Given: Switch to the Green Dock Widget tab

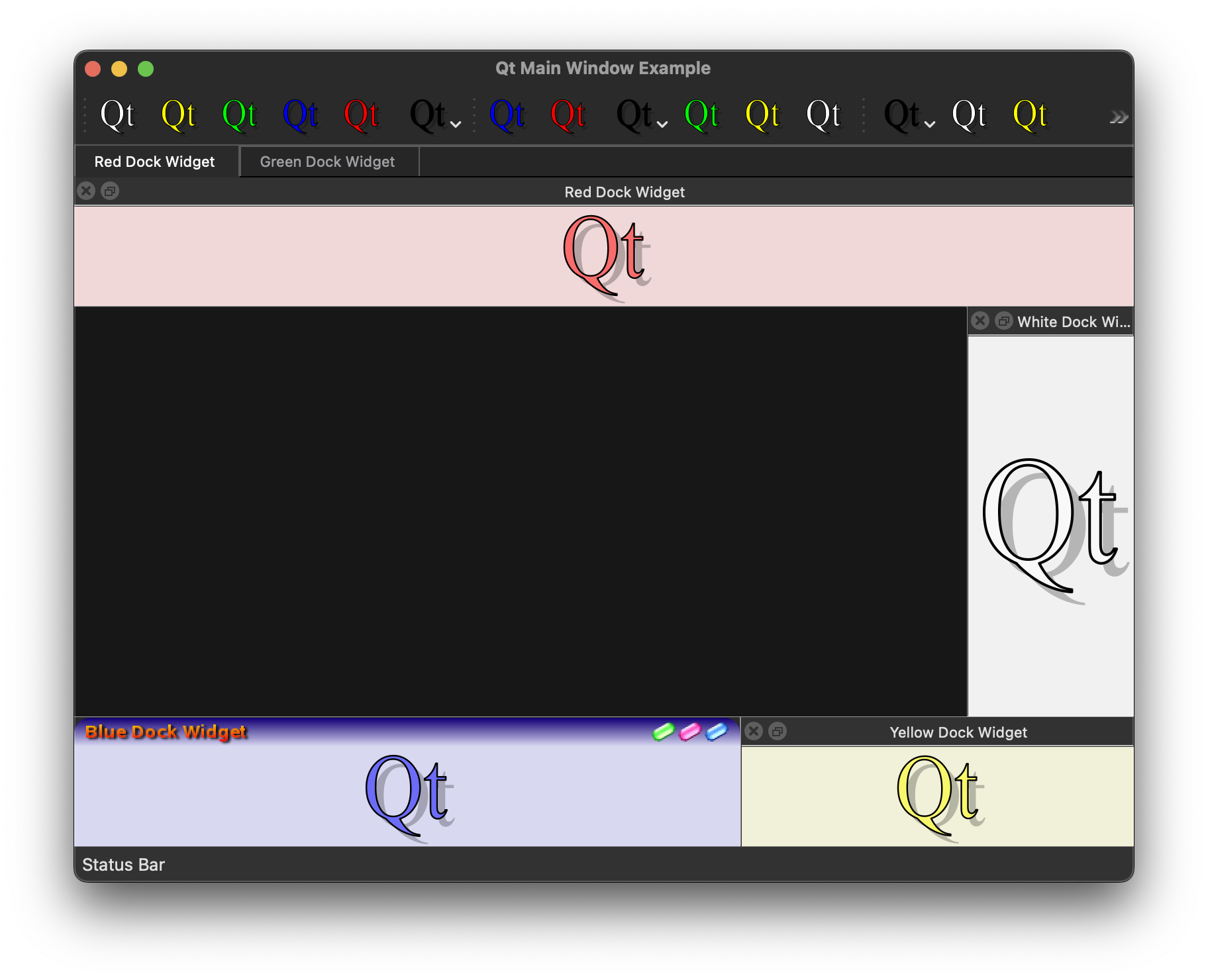Looking at the screenshot, I should [x=329, y=162].
